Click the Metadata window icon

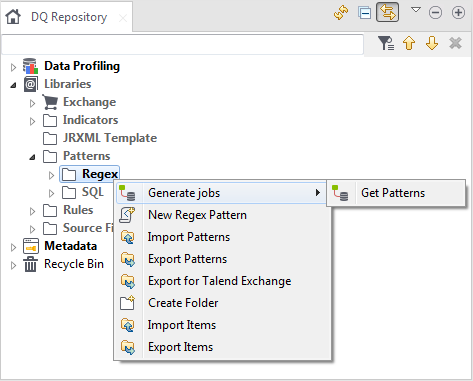pyautogui.click(x=31, y=246)
